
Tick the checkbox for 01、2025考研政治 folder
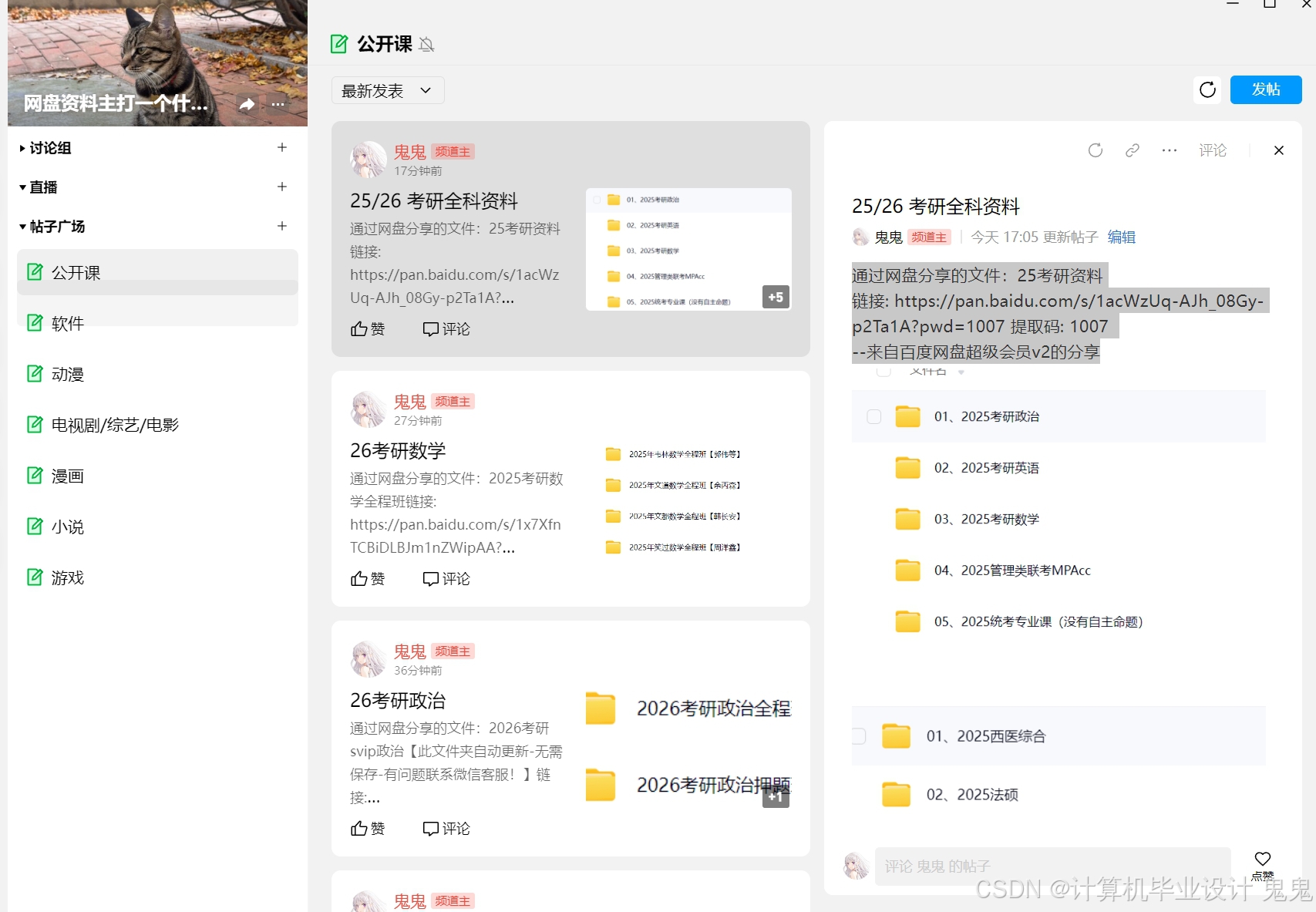coord(874,417)
